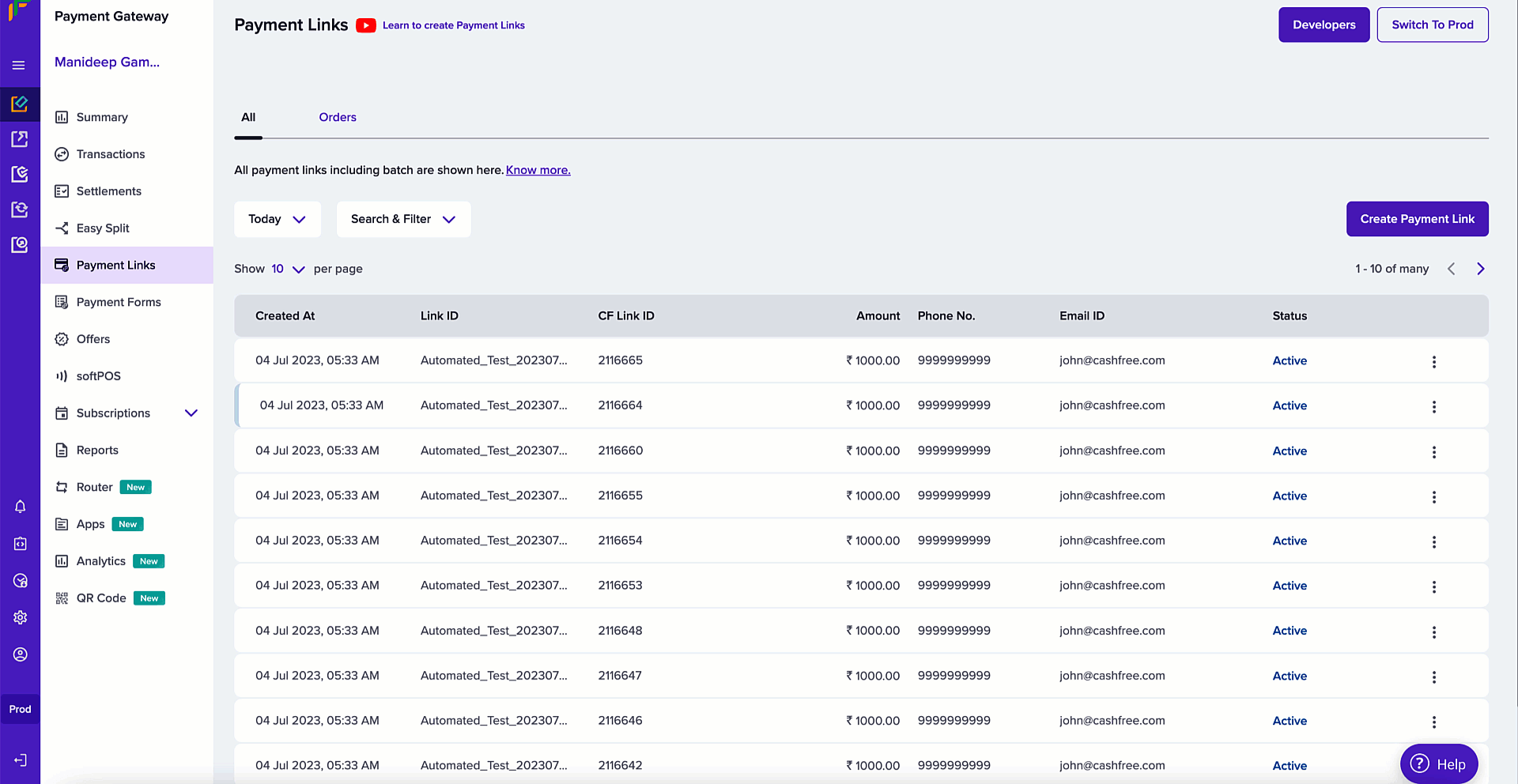Select the highlighted Payment Gateway dashboard icon
1518x784 pixels.
[x=20, y=104]
